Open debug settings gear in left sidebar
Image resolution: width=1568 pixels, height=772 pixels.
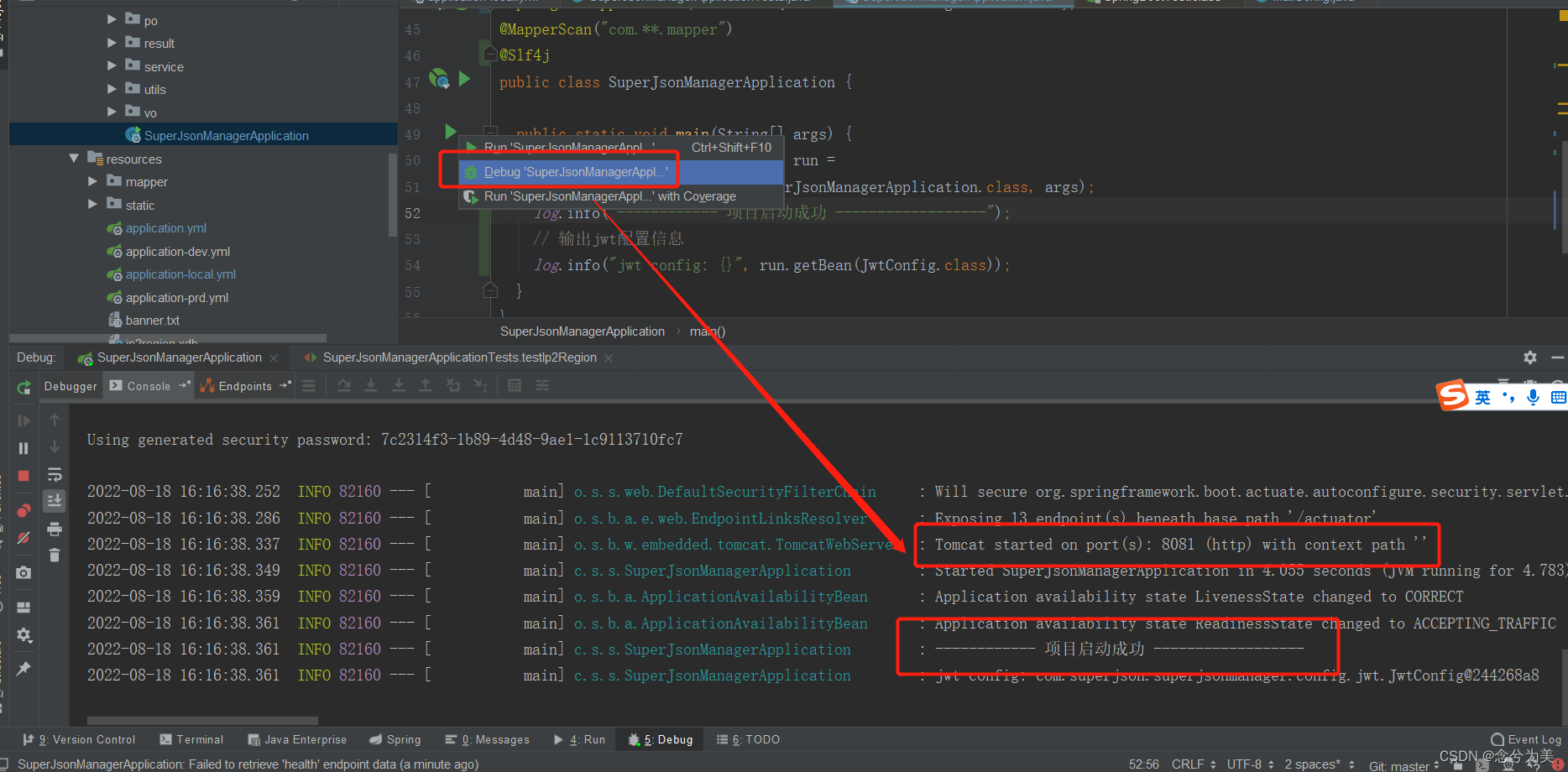tap(24, 635)
